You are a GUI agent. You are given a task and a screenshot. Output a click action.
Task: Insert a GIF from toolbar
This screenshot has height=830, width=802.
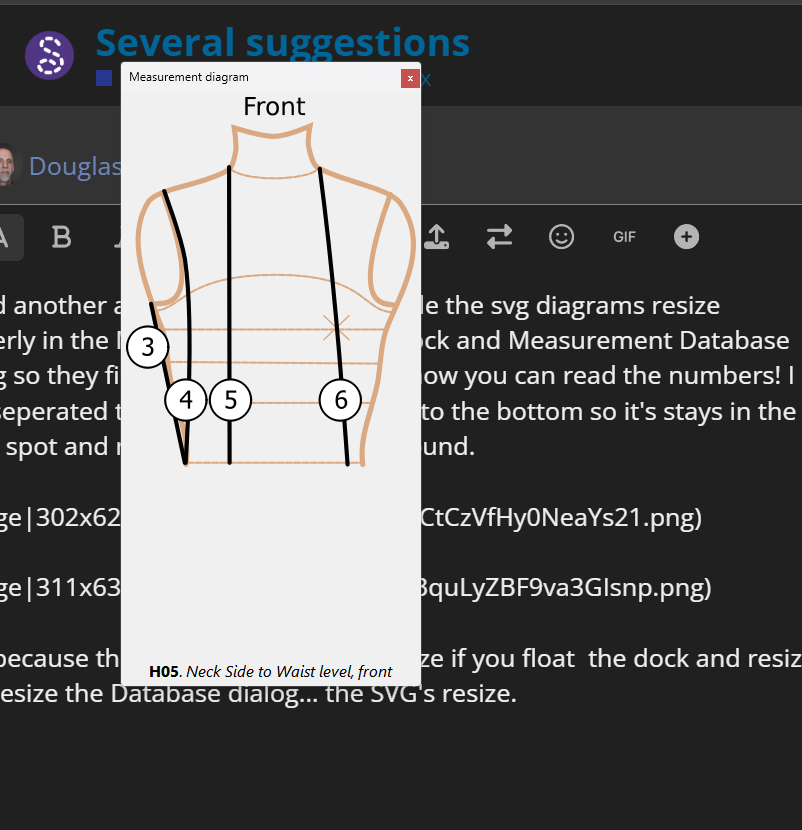coord(624,237)
